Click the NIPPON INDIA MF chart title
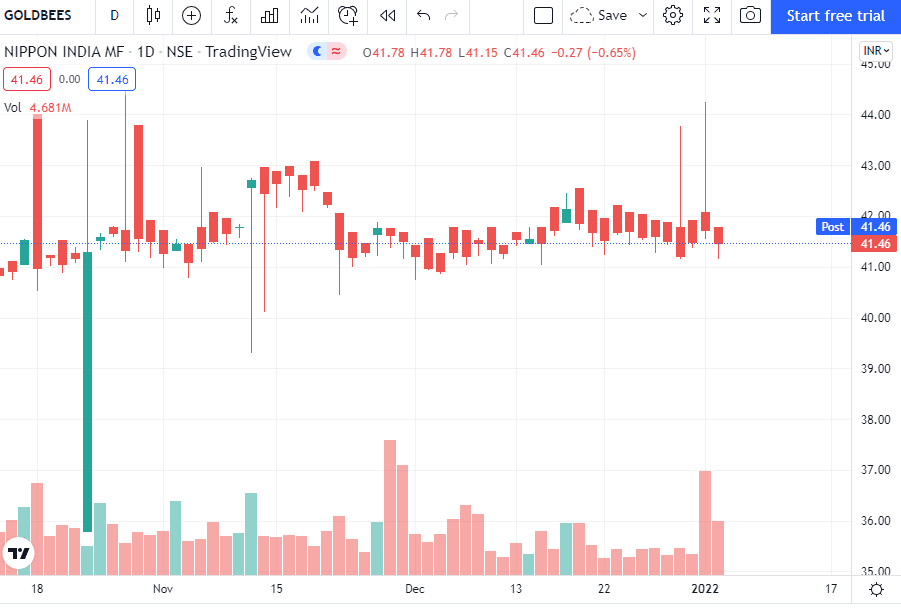Screen dimensions: 901x611 (64, 52)
